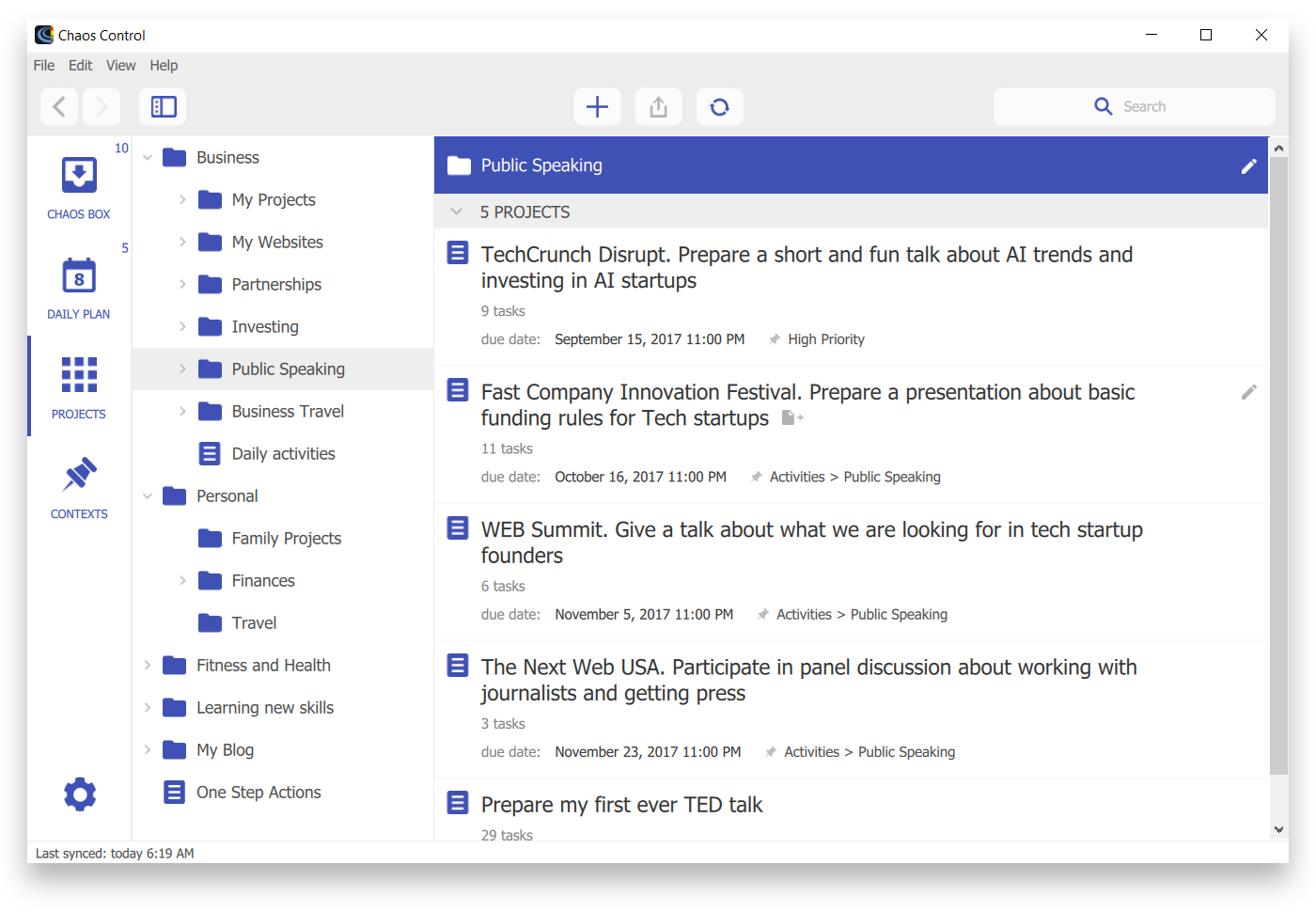Screen dimensions: 1316x912
Task: Open settings with the gear icon
Action: point(80,794)
